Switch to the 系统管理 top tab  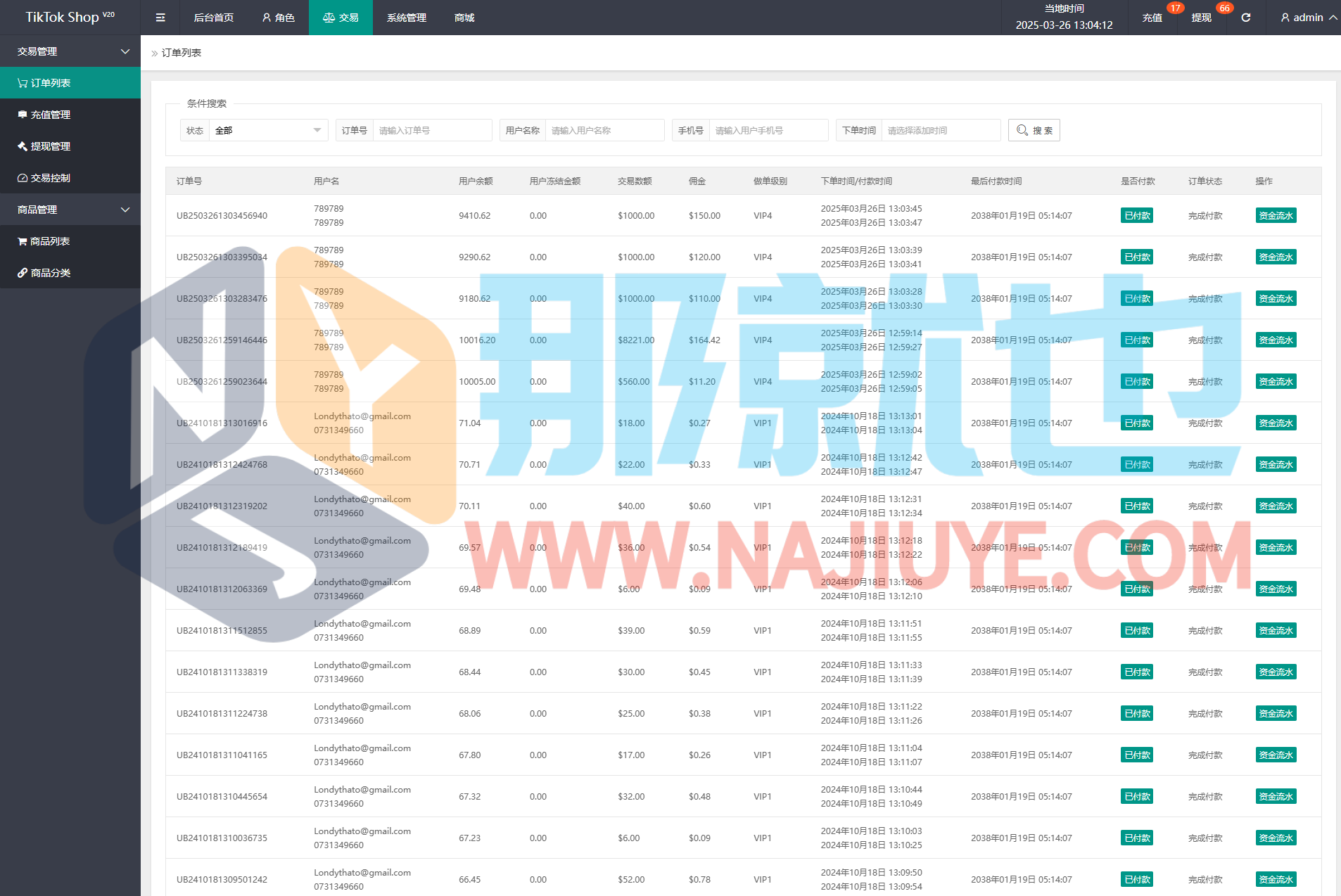pyautogui.click(x=406, y=18)
